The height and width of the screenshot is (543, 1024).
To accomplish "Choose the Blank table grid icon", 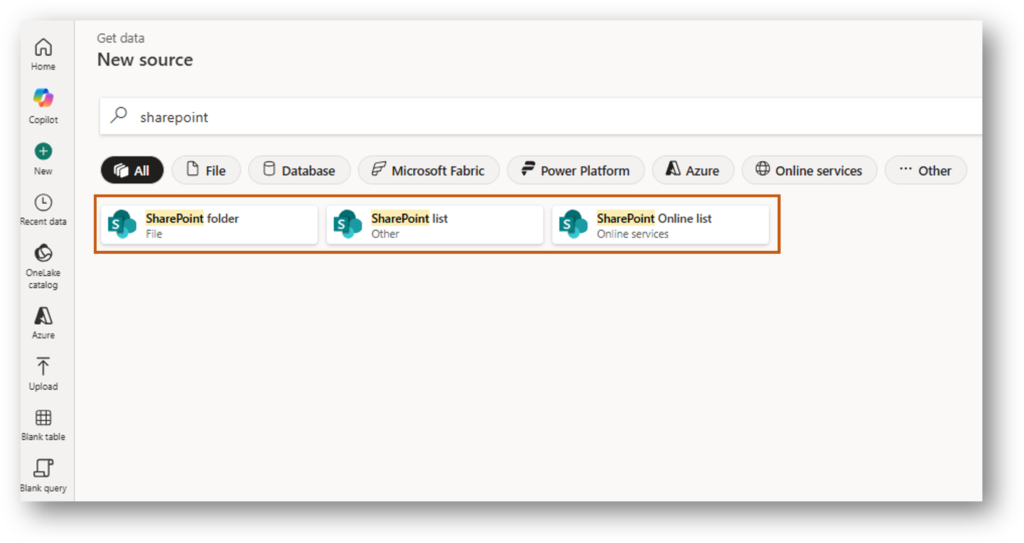I will tap(43, 418).
